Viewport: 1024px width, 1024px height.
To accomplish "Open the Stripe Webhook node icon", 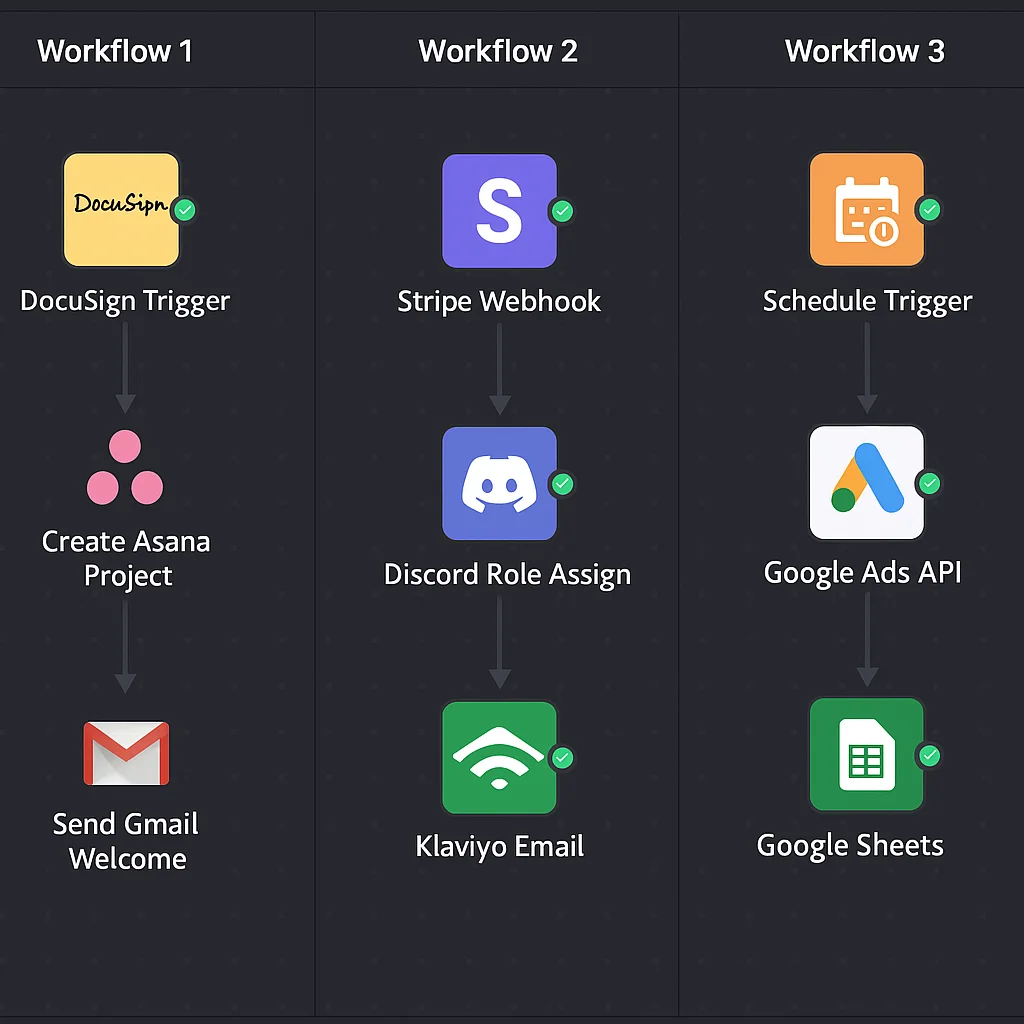I will [x=500, y=211].
